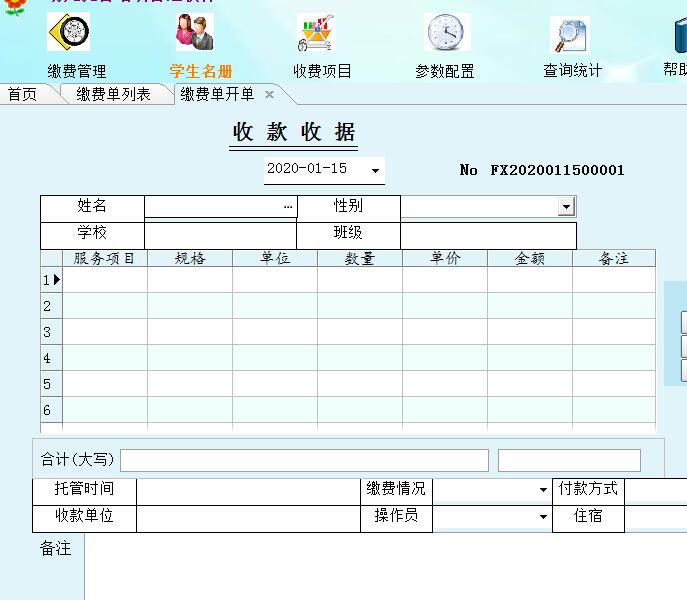Image resolution: width=687 pixels, height=600 pixels.
Task: Select grid row 4 header
Action: pos(51,358)
